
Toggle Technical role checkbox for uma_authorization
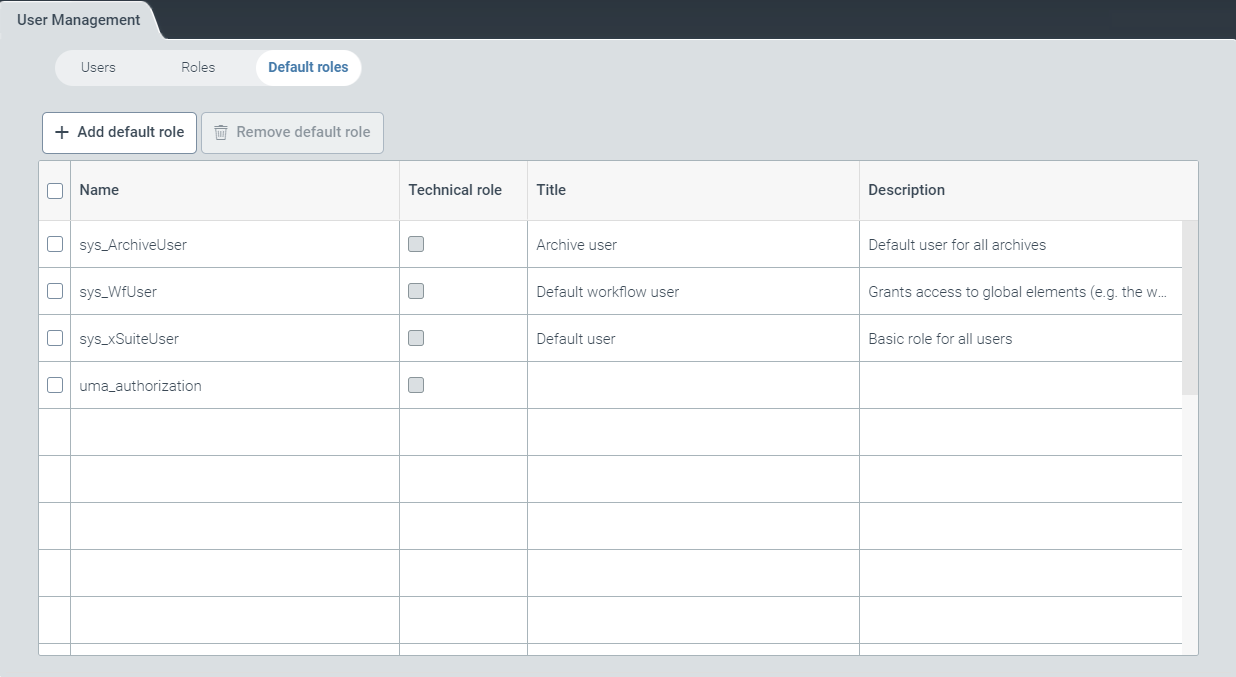[x=416, y=385]
